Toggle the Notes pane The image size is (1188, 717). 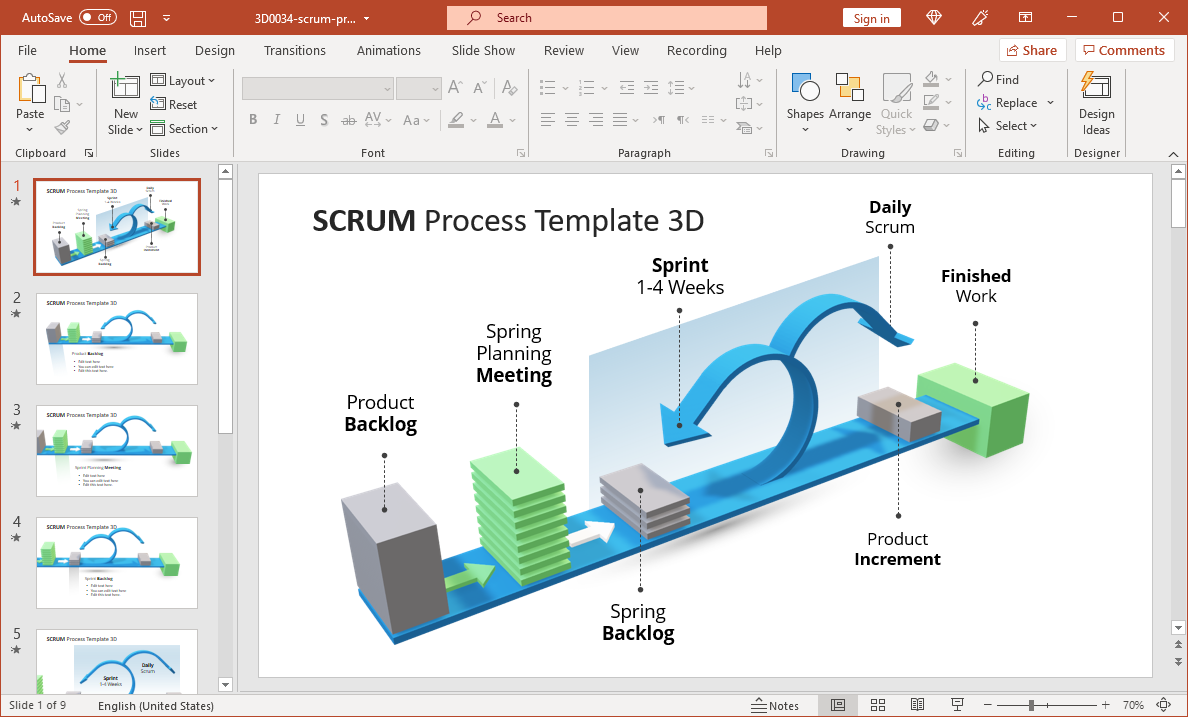[775, 705]
